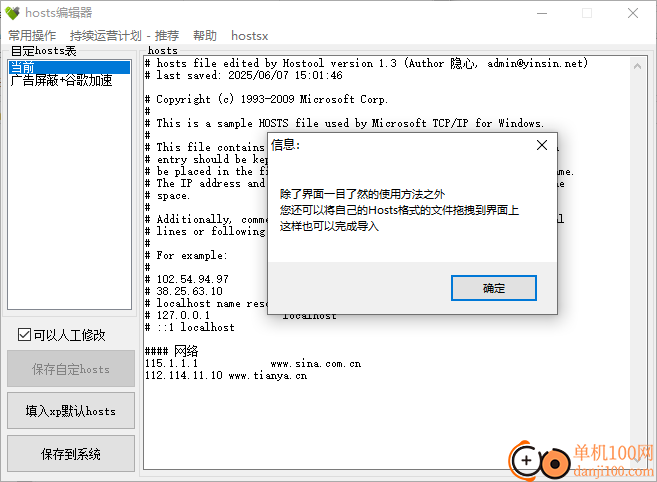Click the line 112.114.11.10 www.tianya.cn
The image size is (657, 482).
(226, 376)
